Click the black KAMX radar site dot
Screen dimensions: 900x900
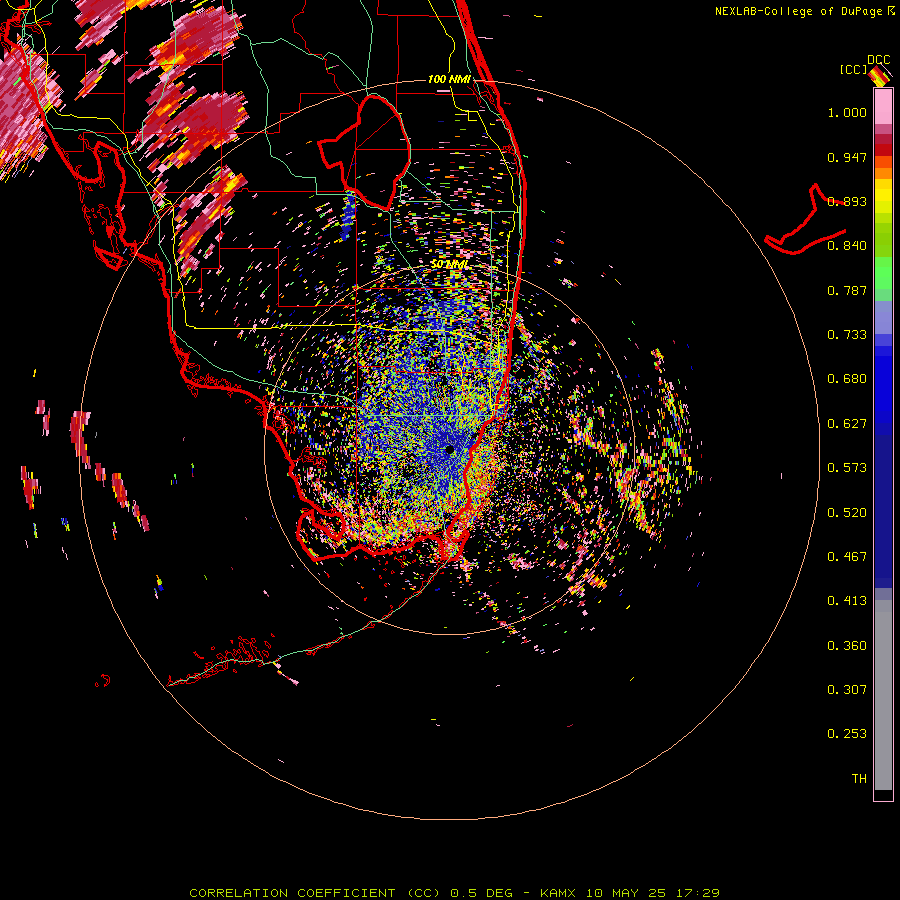449,449
